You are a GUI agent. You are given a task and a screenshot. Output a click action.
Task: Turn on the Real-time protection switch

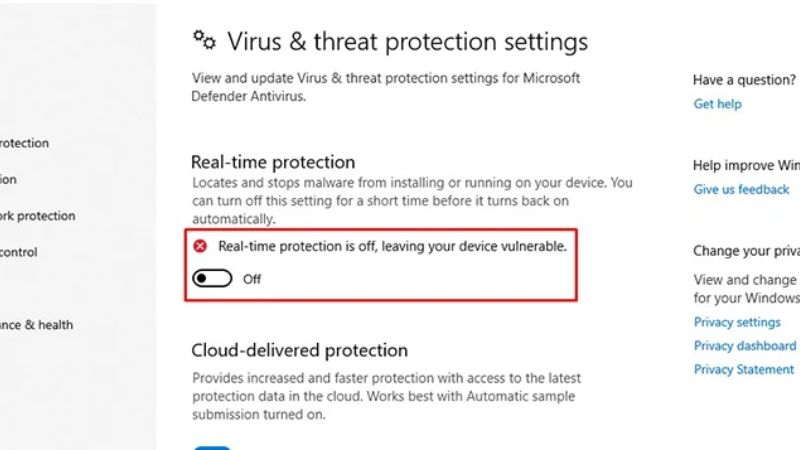(212, 279)
